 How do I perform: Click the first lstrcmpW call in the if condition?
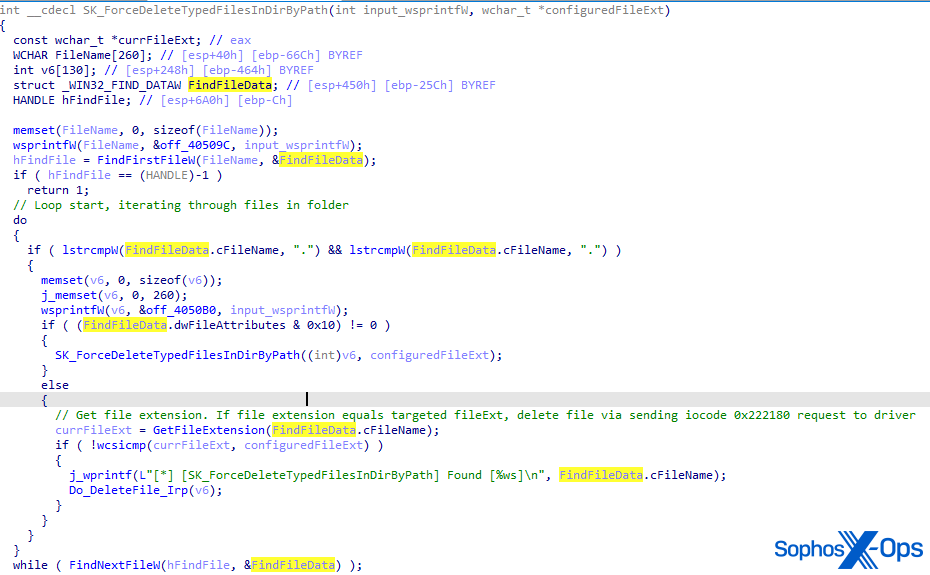click(x=90, y=250)
